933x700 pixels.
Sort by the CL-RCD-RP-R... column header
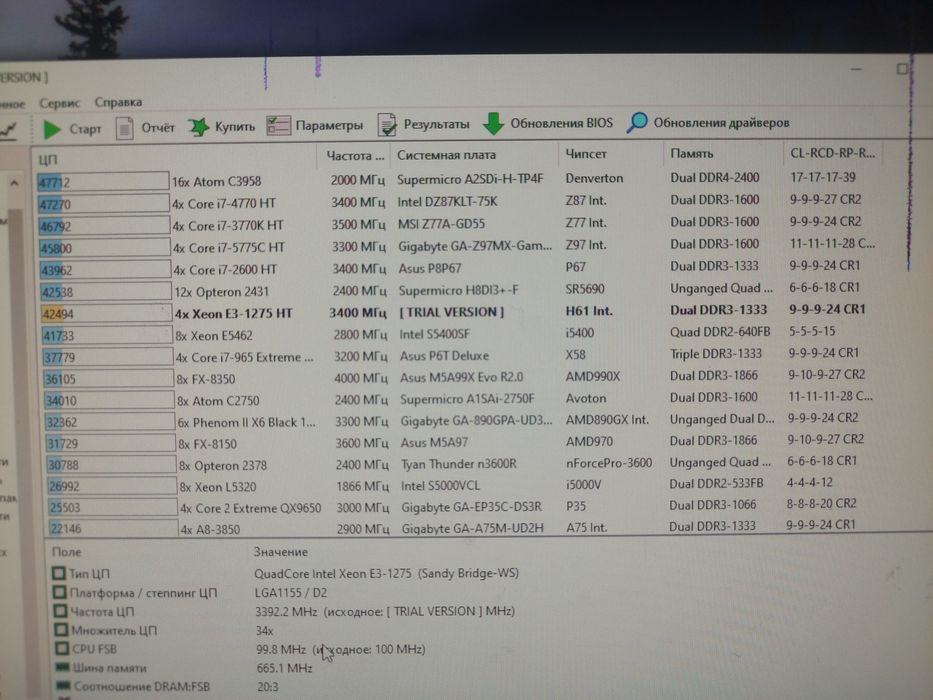(x=832, y=153)
